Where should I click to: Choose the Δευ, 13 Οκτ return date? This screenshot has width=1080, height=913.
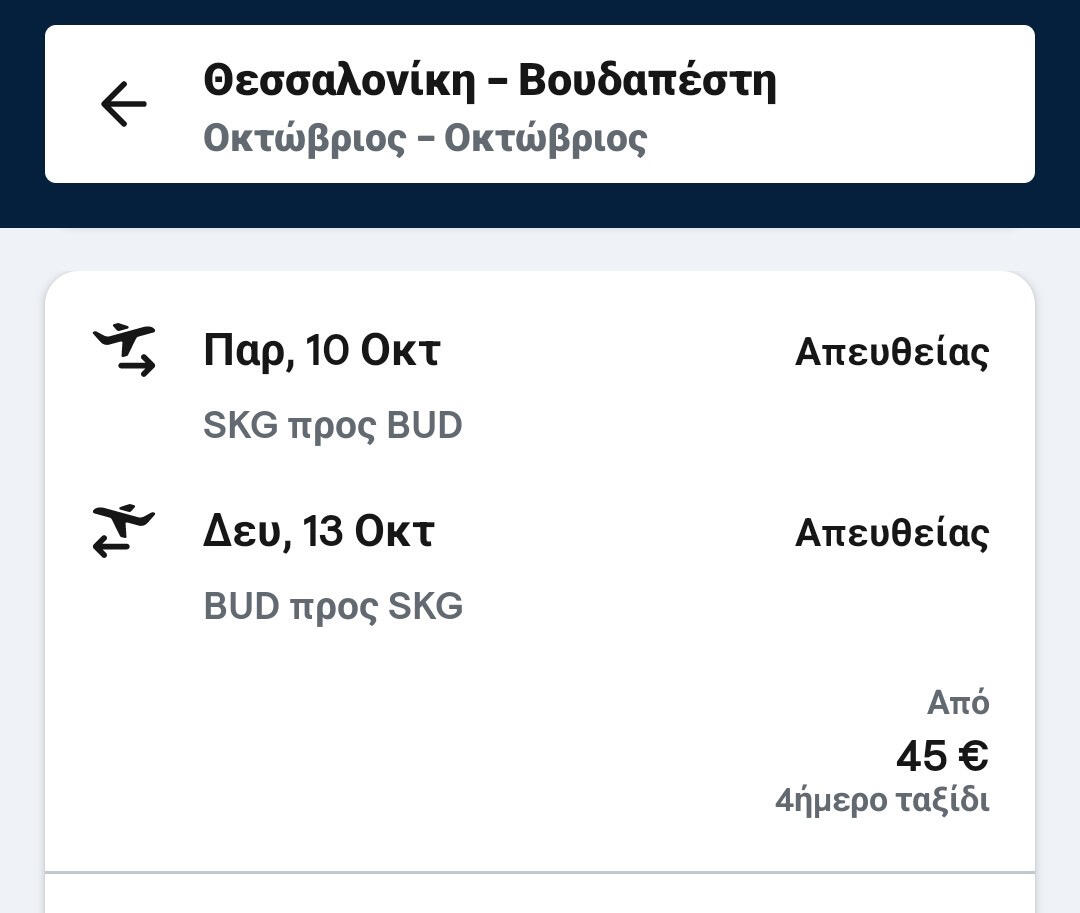click(318, 531)
